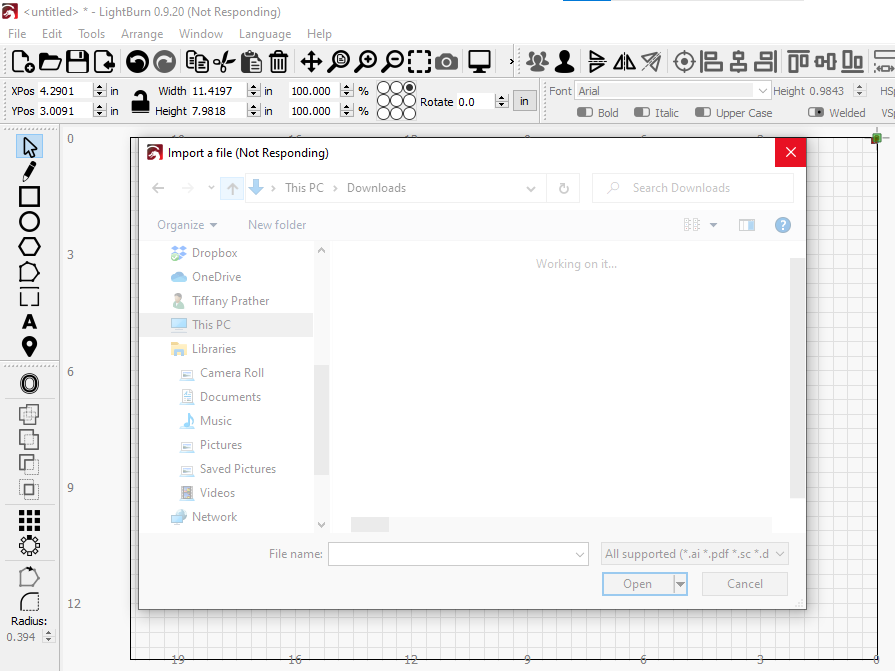The image size is (895, 671).
Task: Select the Ellipse tool
Action: coord(29,221)
